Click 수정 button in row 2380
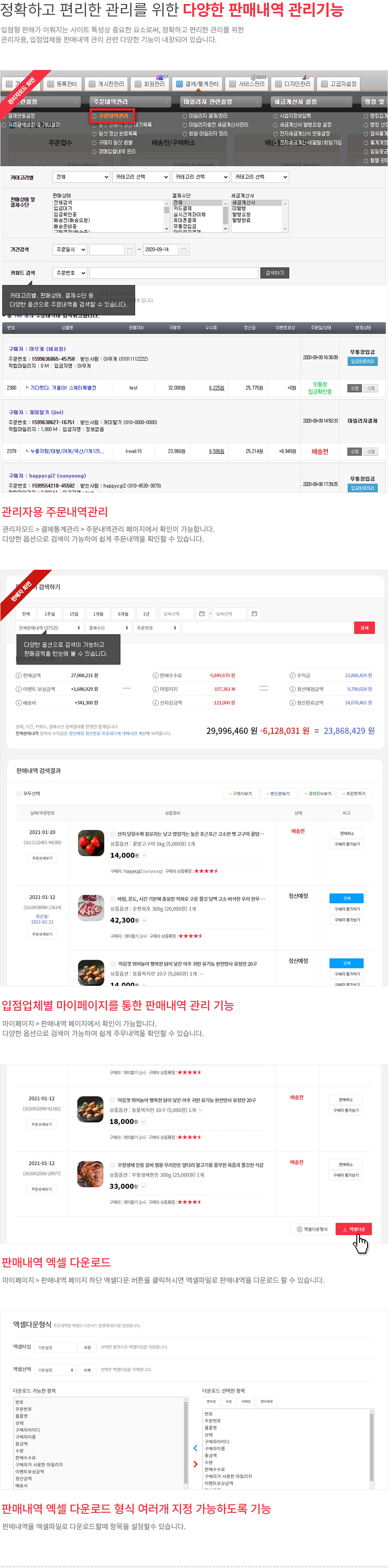Screen dimensions: 388x1568 coord(355,388)
